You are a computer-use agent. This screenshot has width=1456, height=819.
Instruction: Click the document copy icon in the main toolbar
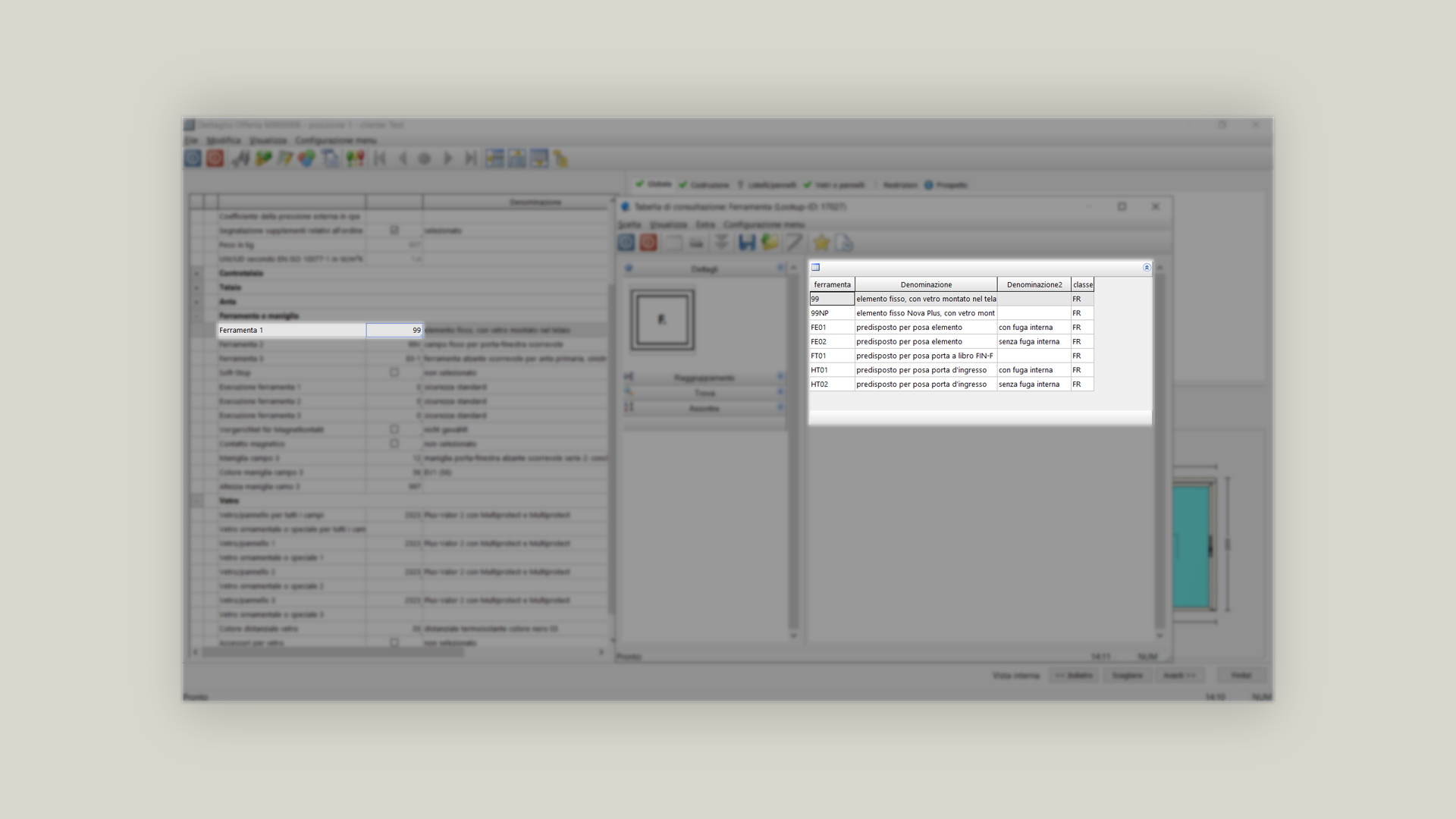point(330,158)
